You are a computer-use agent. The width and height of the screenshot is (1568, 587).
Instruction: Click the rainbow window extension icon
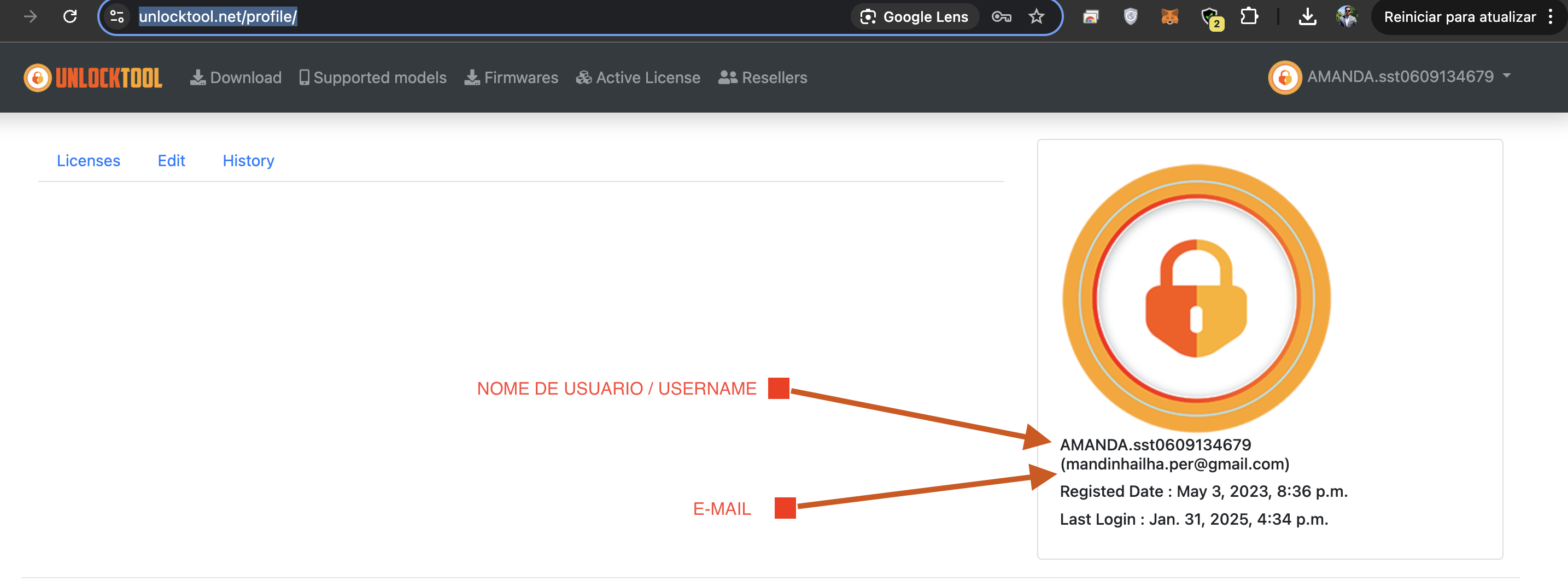click(x=1091, y=17)
